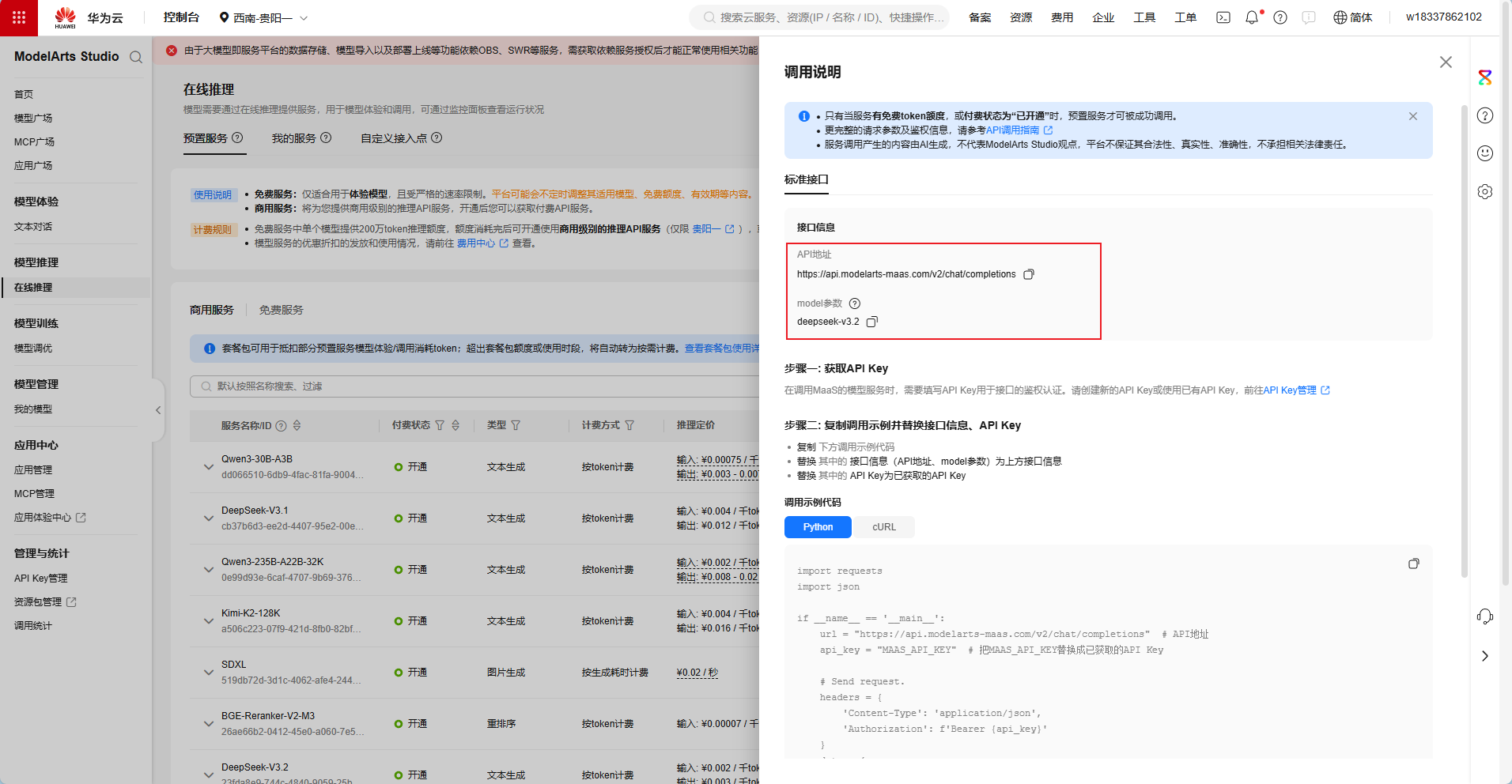Click the globe language icon

(x=1340, y=17)
